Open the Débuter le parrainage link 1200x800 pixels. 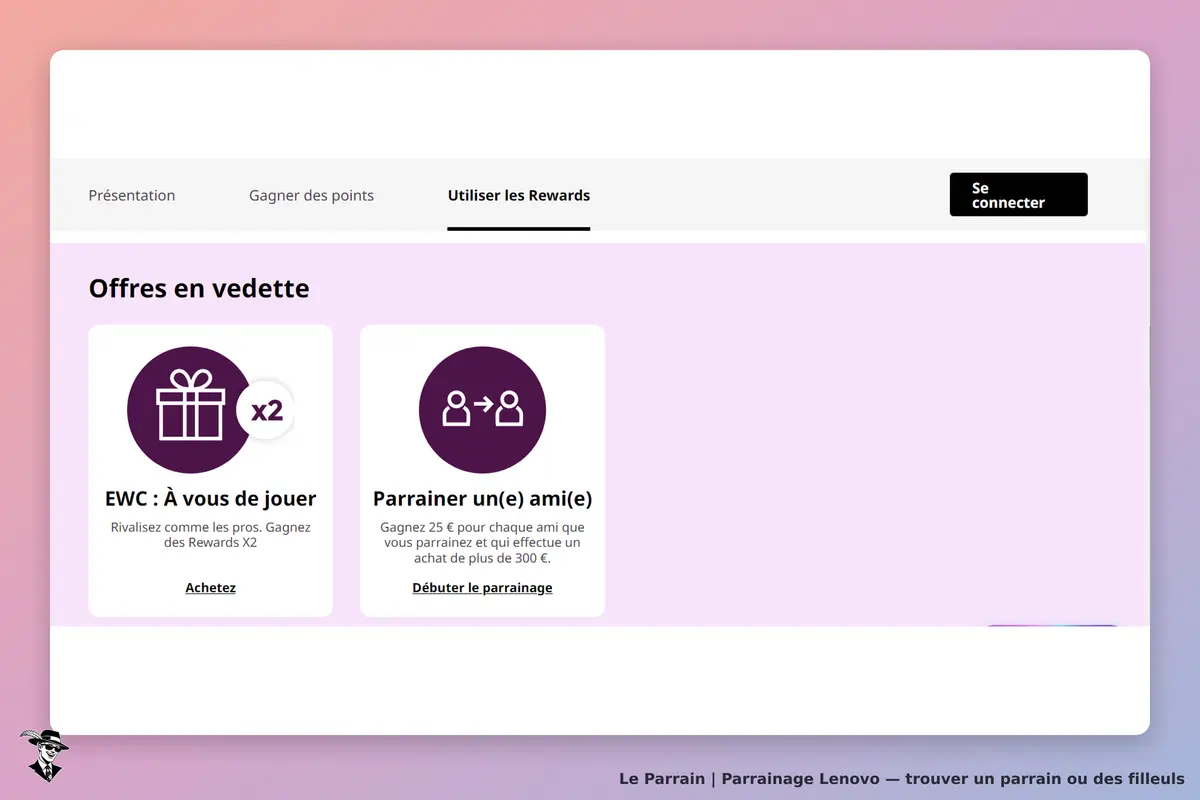click(482, 588)
